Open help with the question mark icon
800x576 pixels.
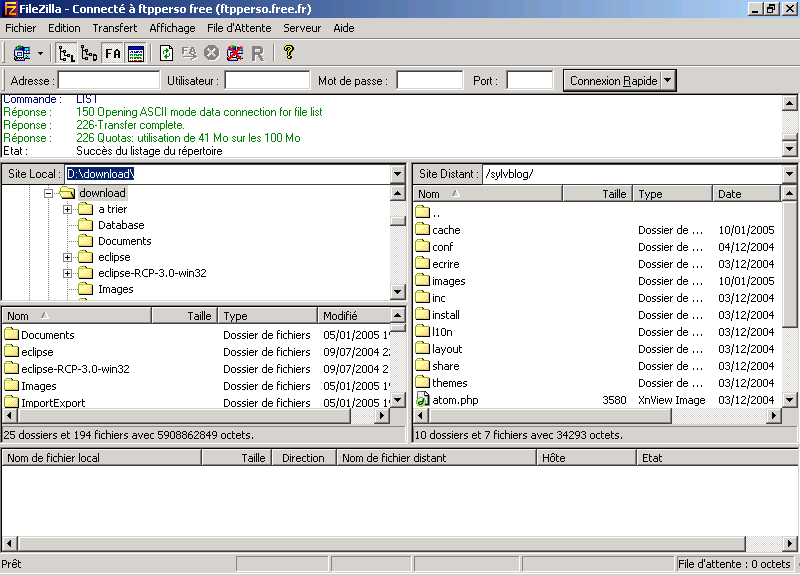click(289, 53)
